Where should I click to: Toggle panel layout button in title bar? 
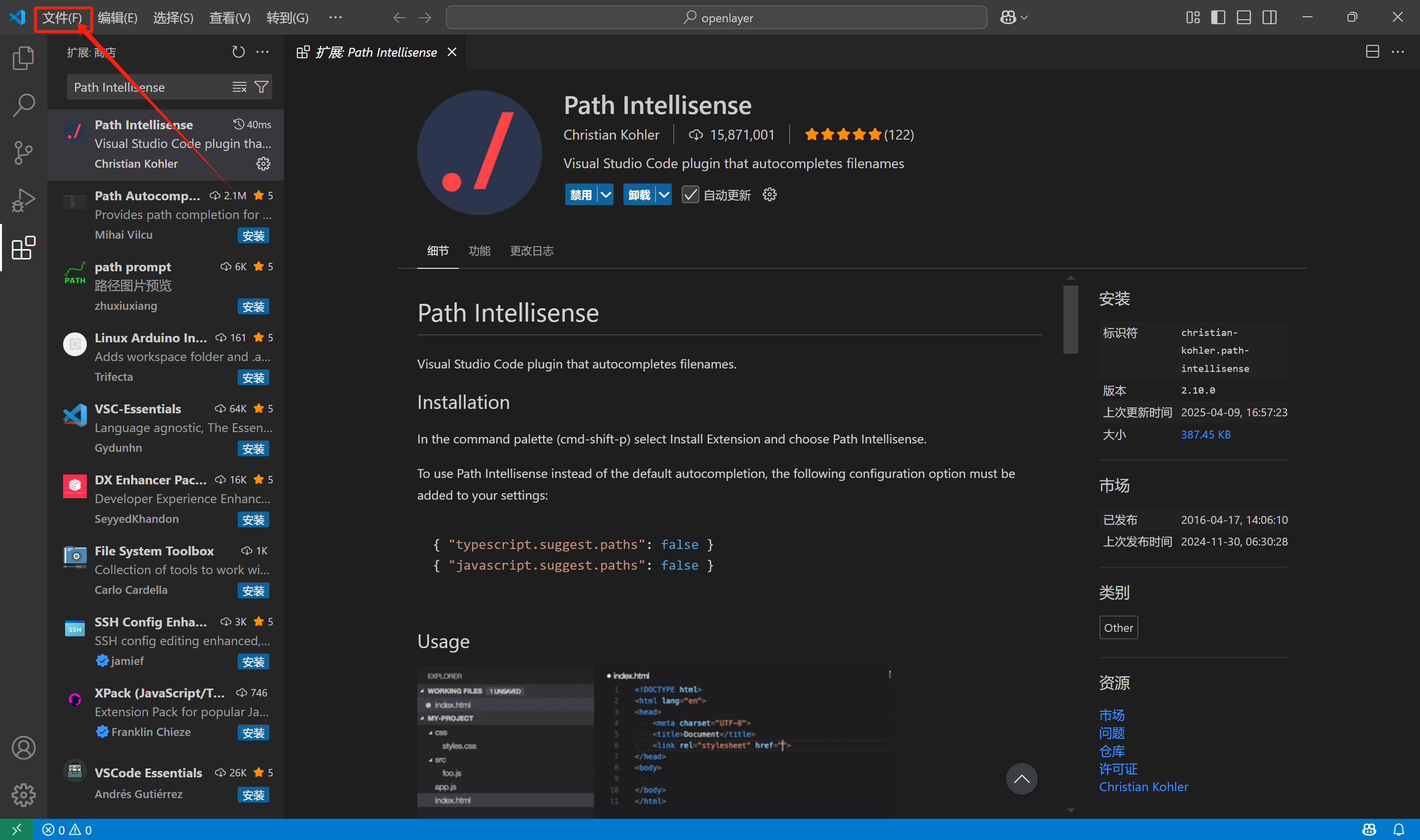1243,18
